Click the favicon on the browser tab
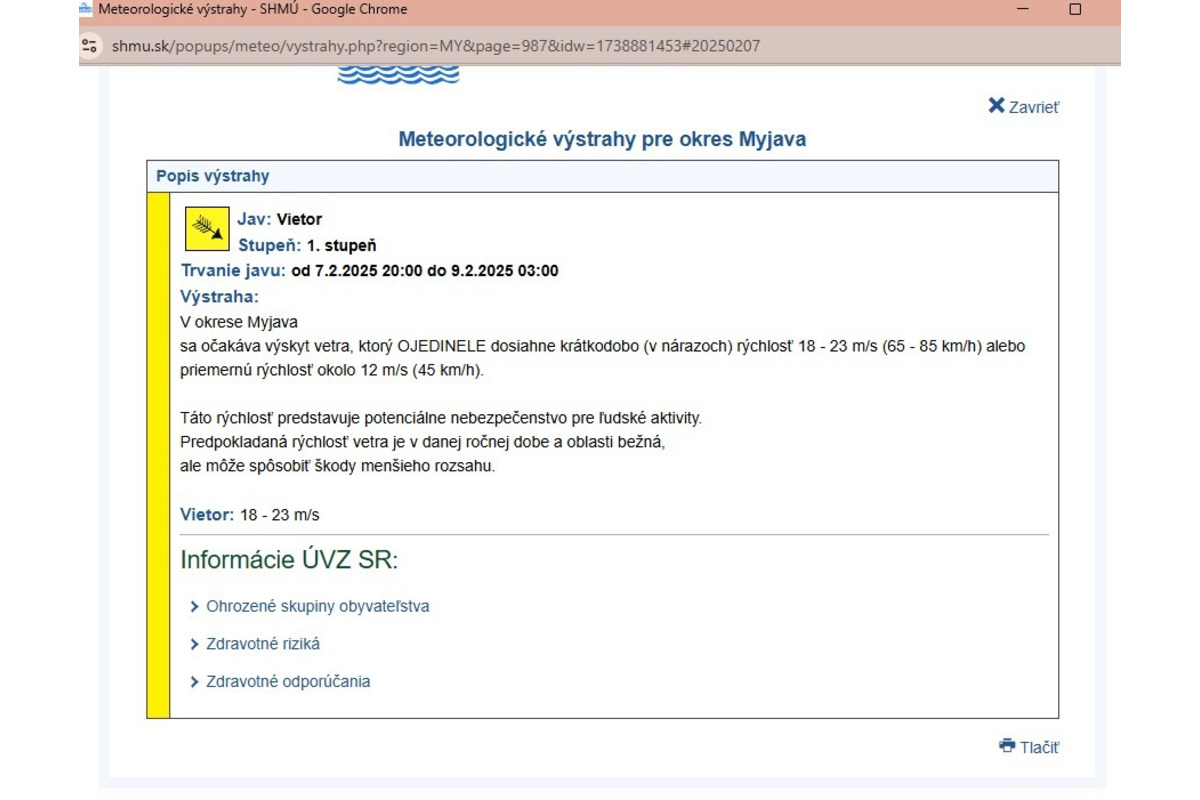This screenshot has width=1200, height=800. 85,9
